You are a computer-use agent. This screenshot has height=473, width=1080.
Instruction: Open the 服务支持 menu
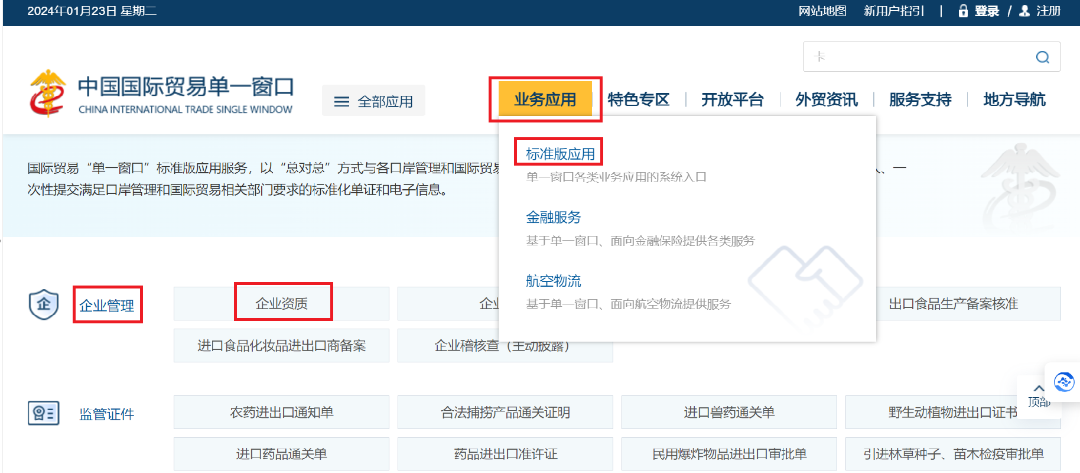tap(920, 100)
